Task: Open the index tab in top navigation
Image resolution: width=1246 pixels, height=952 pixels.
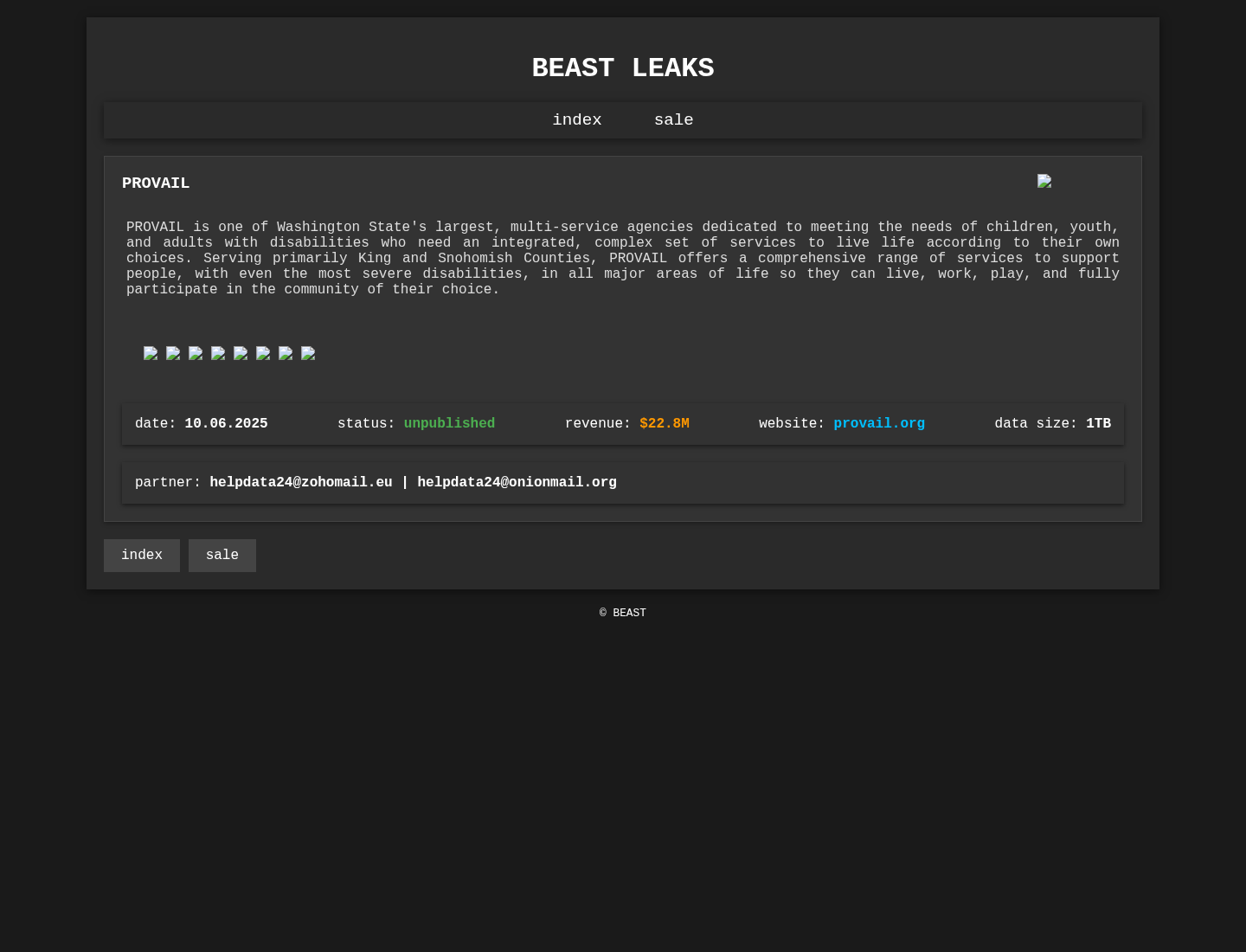Action: [x=577, y=120]
